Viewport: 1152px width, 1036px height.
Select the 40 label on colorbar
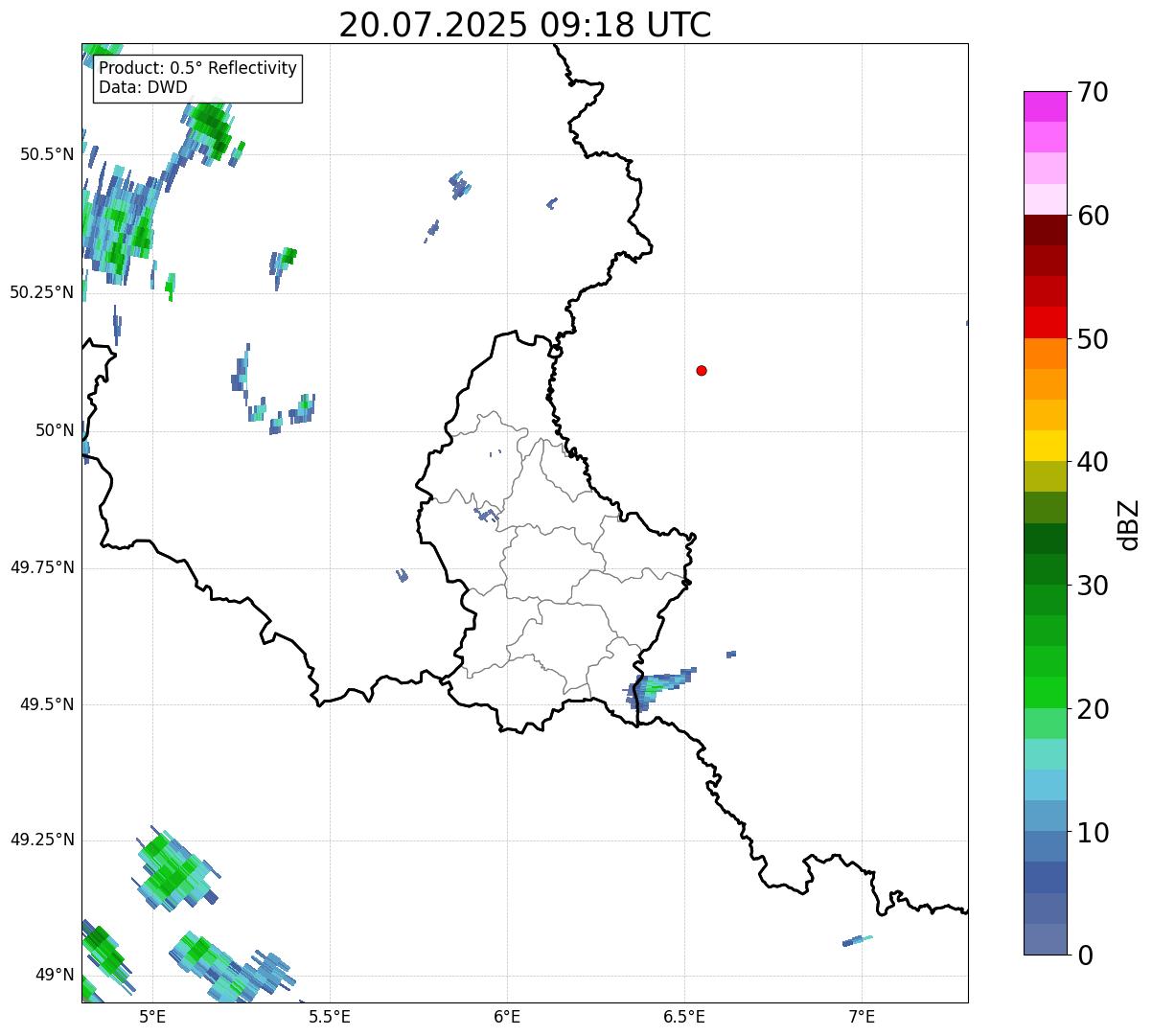(x=1092, y=462)
